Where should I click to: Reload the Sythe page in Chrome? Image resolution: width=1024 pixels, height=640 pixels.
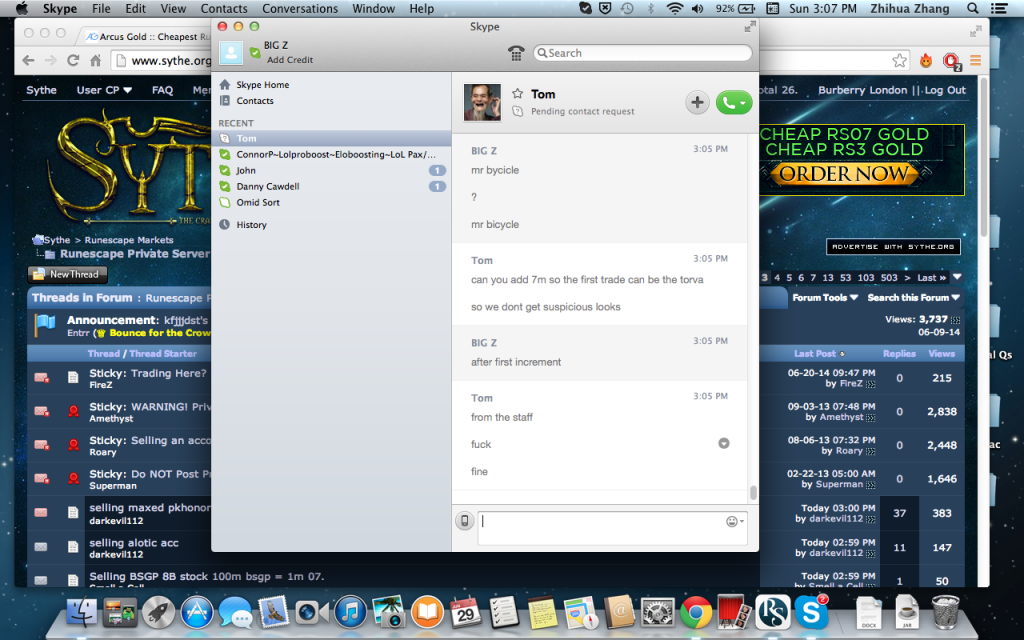coord(73,61)
